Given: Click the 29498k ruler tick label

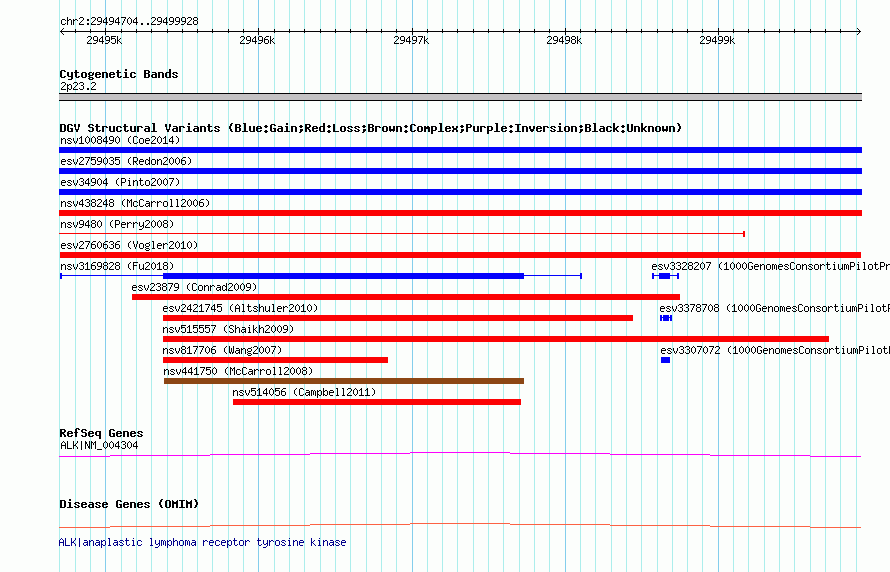Looking at the screenshot, I should click(x=564, y=41).
